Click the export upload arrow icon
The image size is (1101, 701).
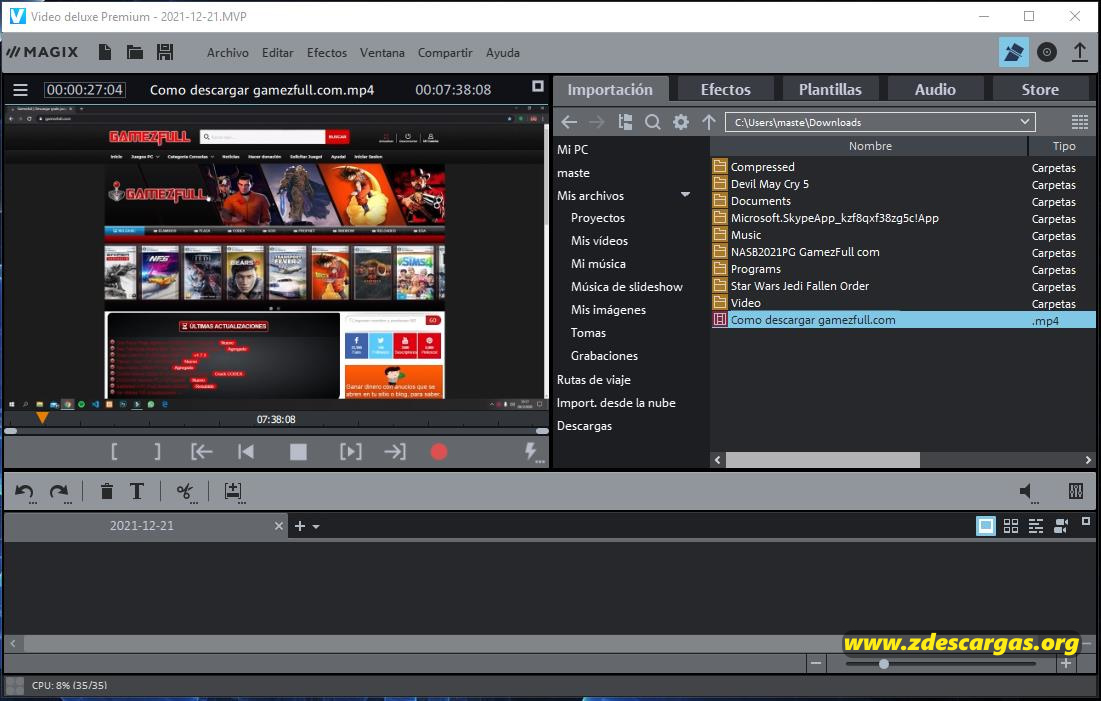[1080, 52]
